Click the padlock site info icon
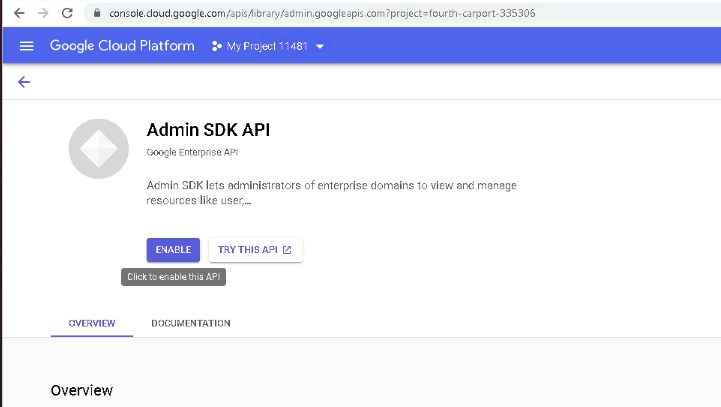This screenshot has height=407, width=721. coord(97,13)
